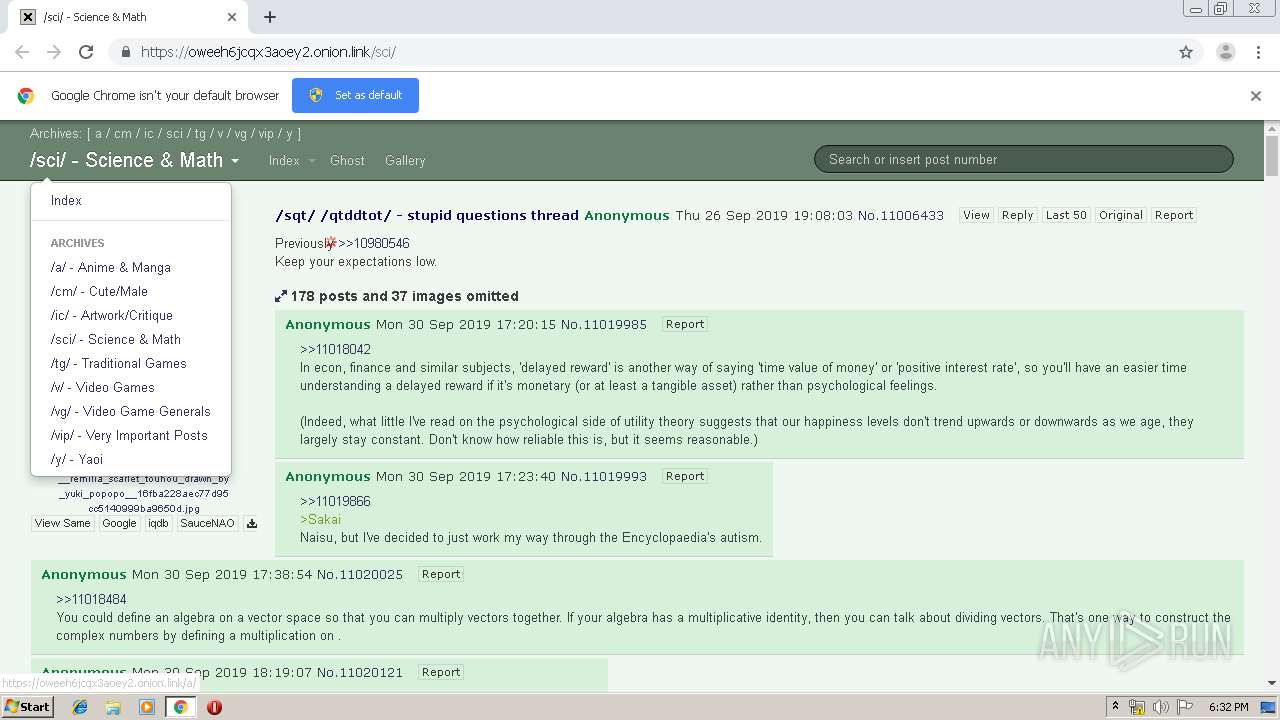Reload the page with the refresh icon
The image size is (1280, 720).
point(86,52)
